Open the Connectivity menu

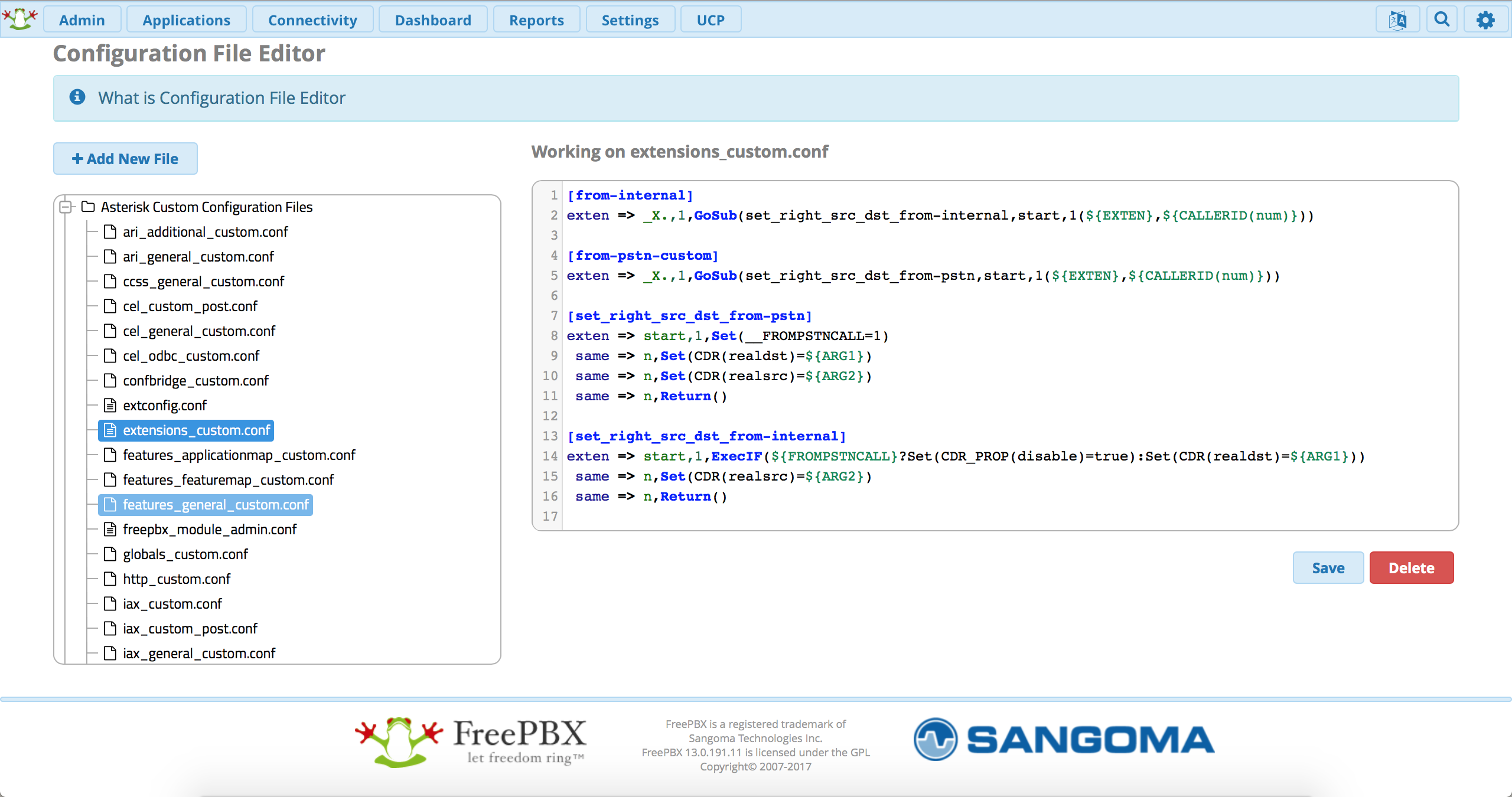click(x=312, y=20)
